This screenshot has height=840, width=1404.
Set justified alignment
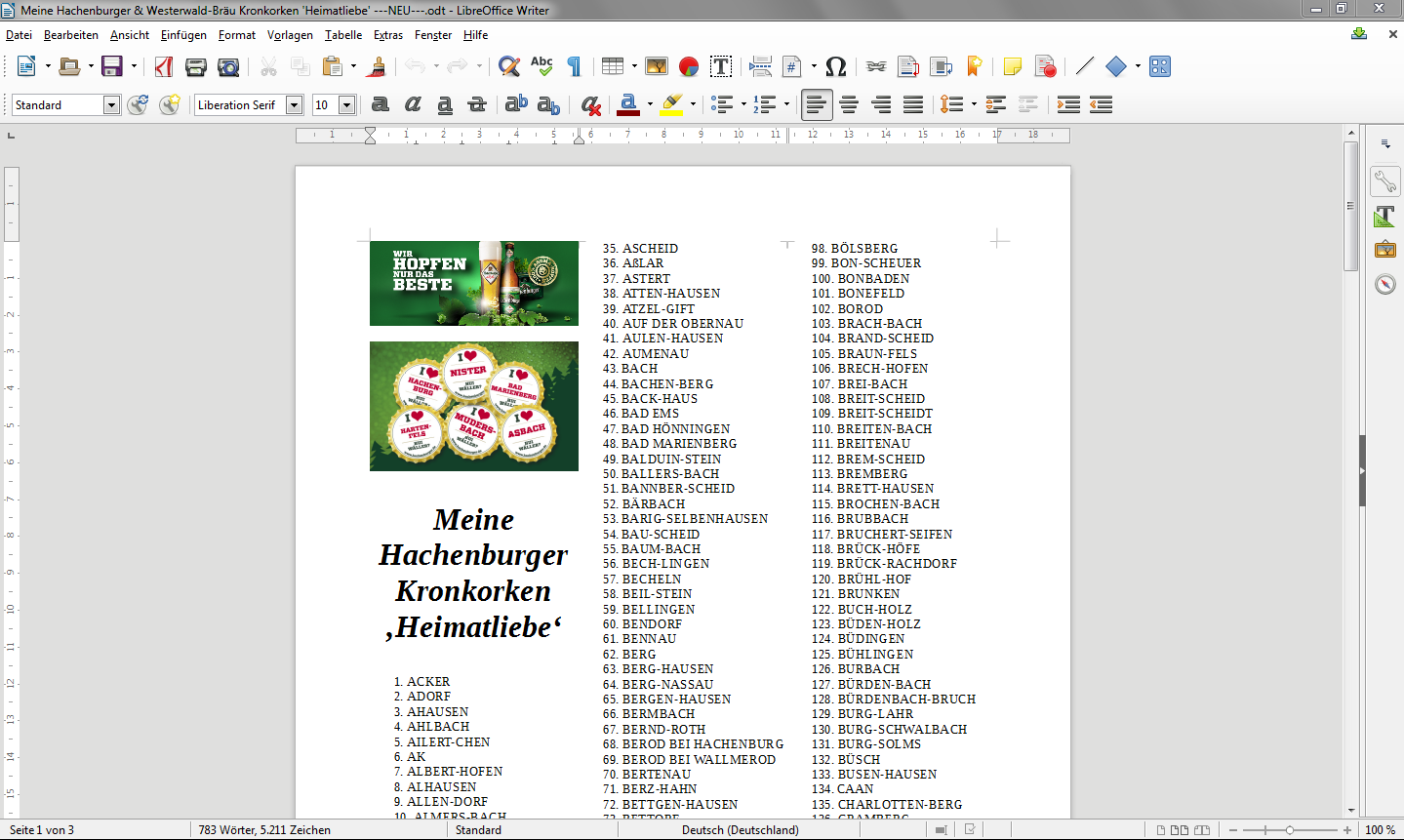tap(913, 104)
